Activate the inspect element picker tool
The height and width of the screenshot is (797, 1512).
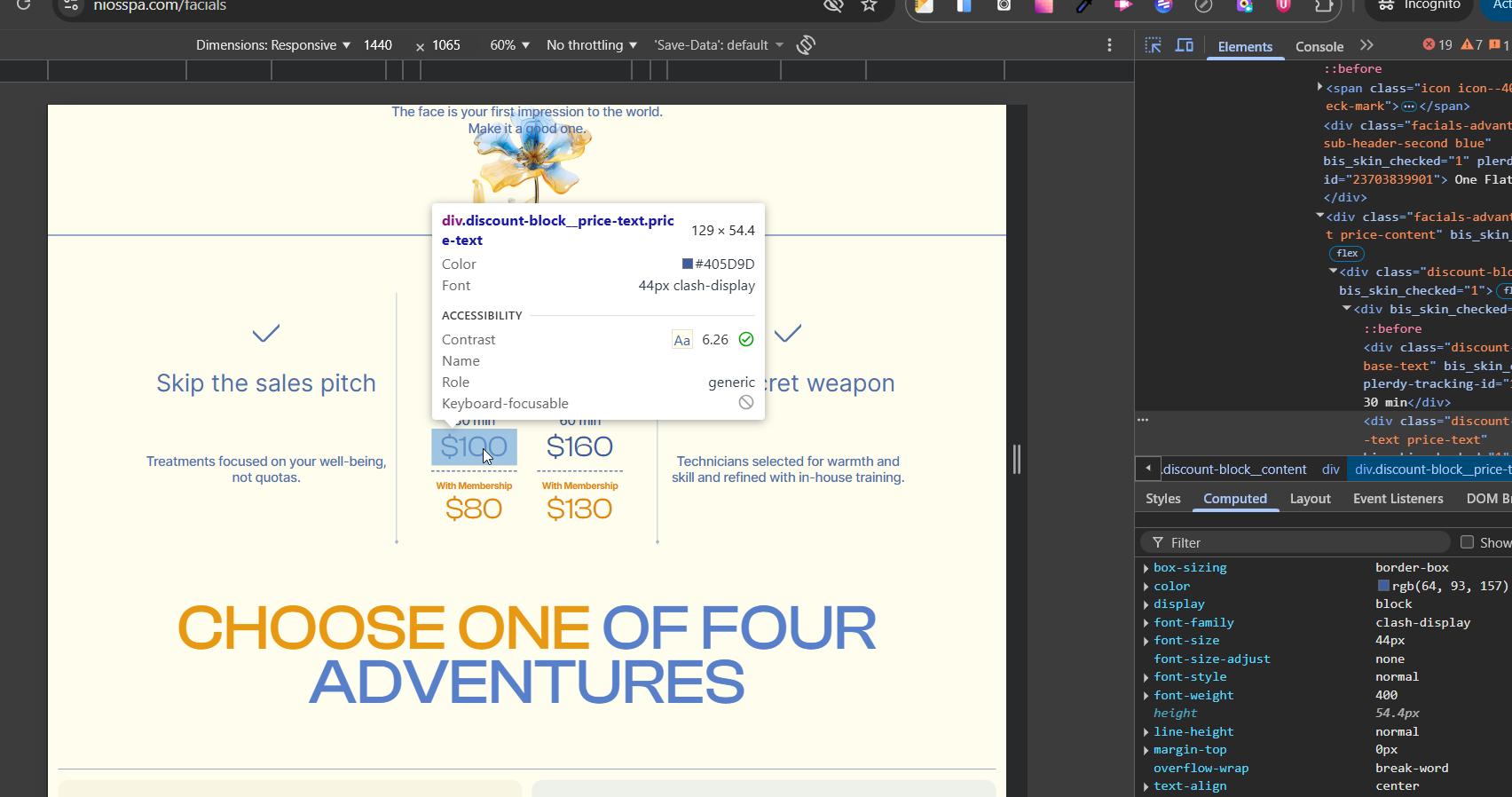[1153, 45]
